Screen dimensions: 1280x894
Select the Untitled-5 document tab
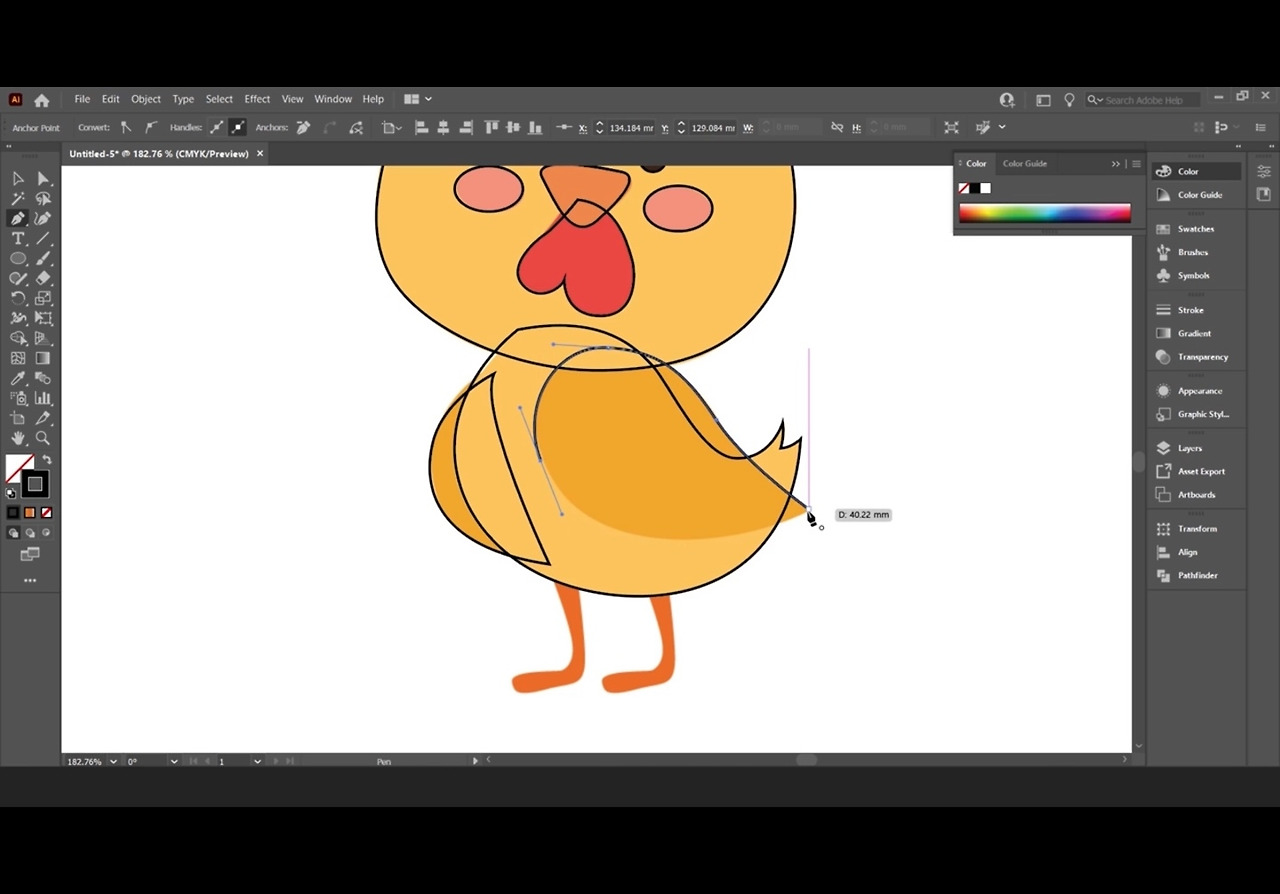coord(159,154)
